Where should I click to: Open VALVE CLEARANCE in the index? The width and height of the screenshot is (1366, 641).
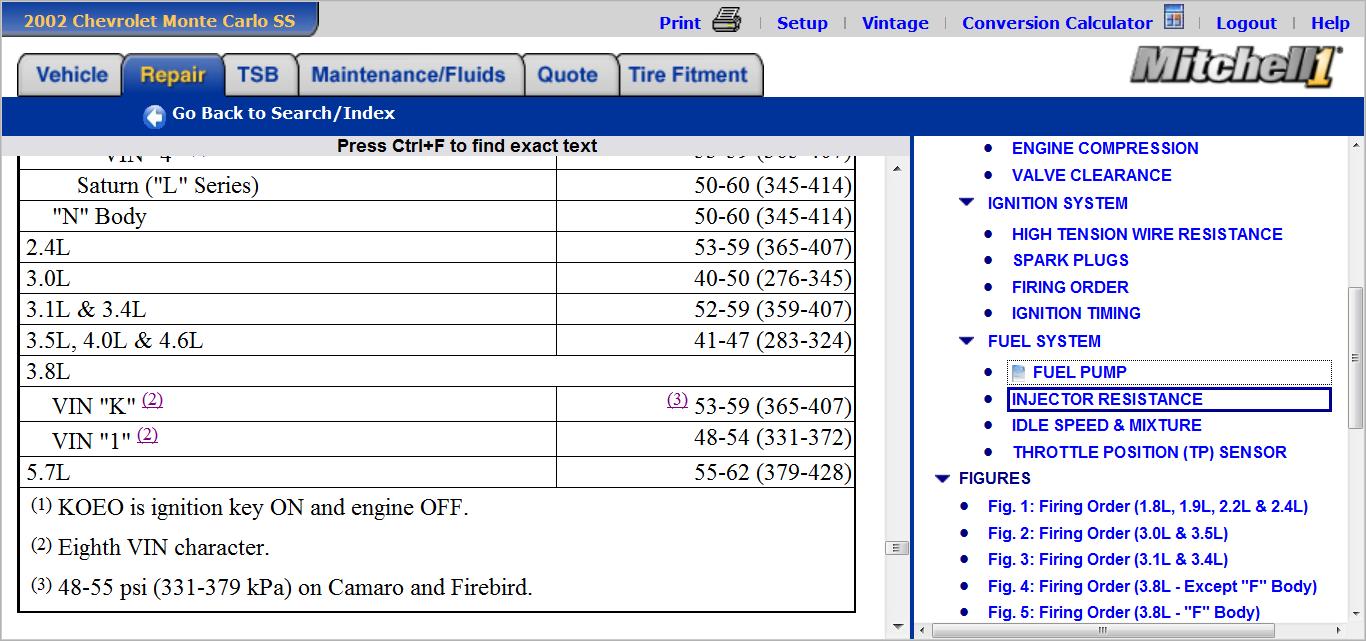(x=1092, y=175)
